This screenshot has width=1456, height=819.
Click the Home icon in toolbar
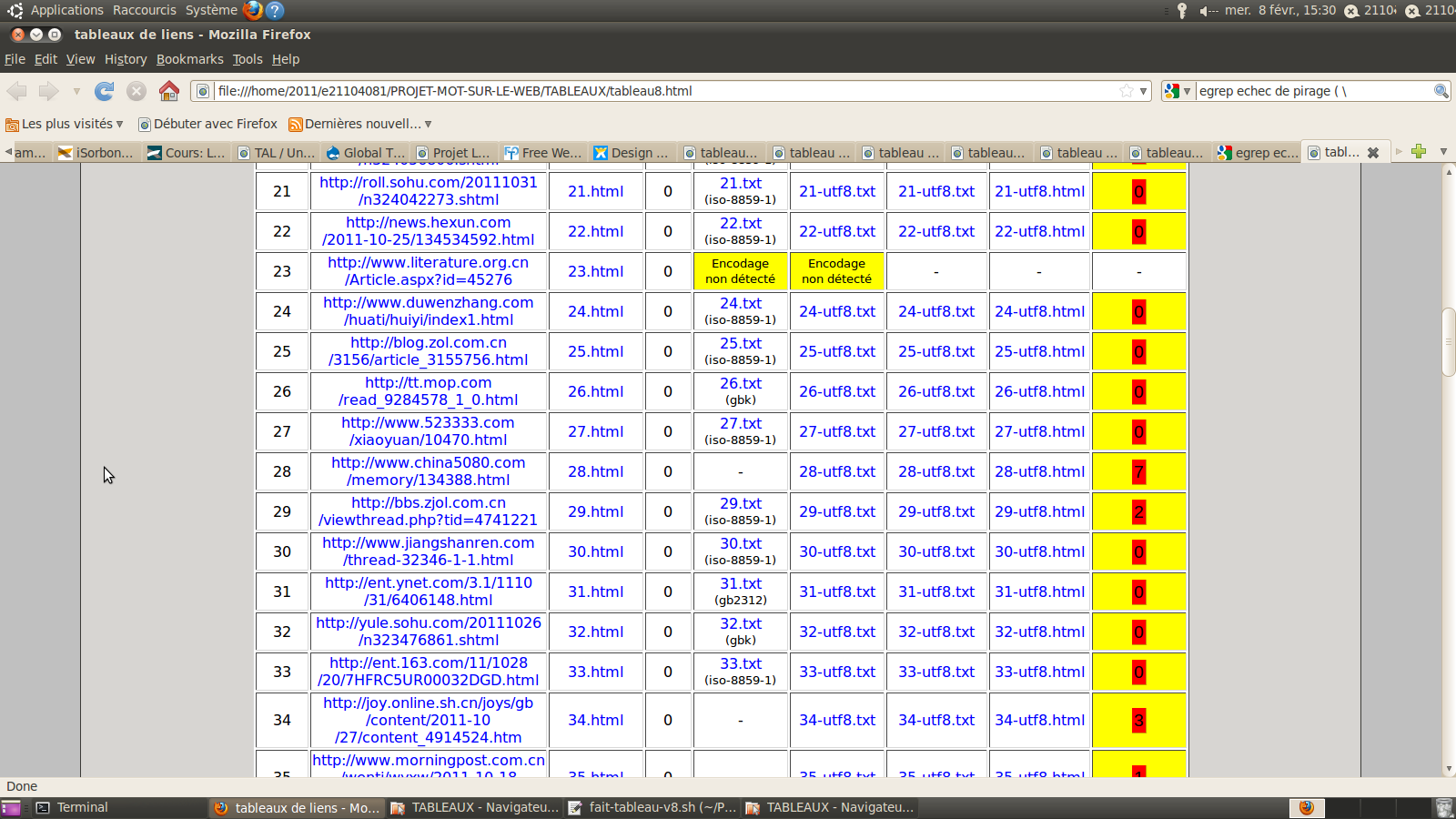coord(168,91)
